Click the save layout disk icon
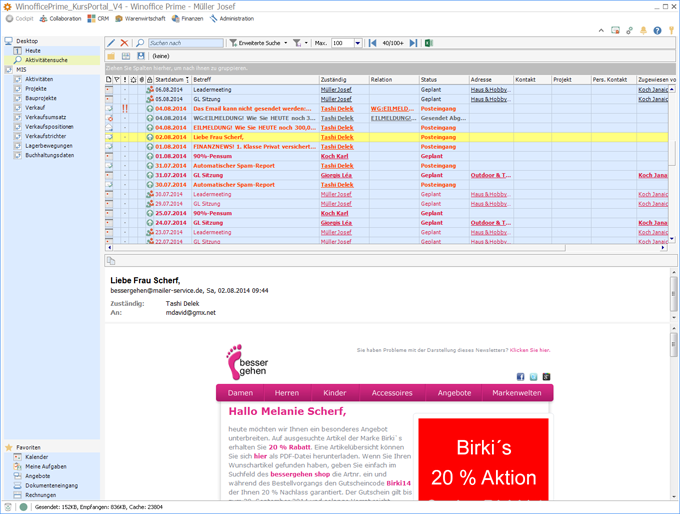 pos(141,56)
